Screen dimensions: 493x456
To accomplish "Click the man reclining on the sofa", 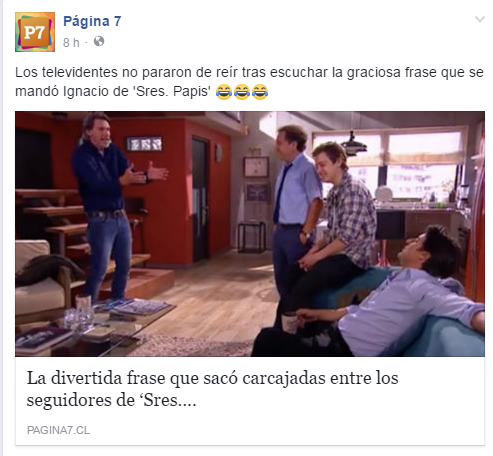I will pos(383,293).
